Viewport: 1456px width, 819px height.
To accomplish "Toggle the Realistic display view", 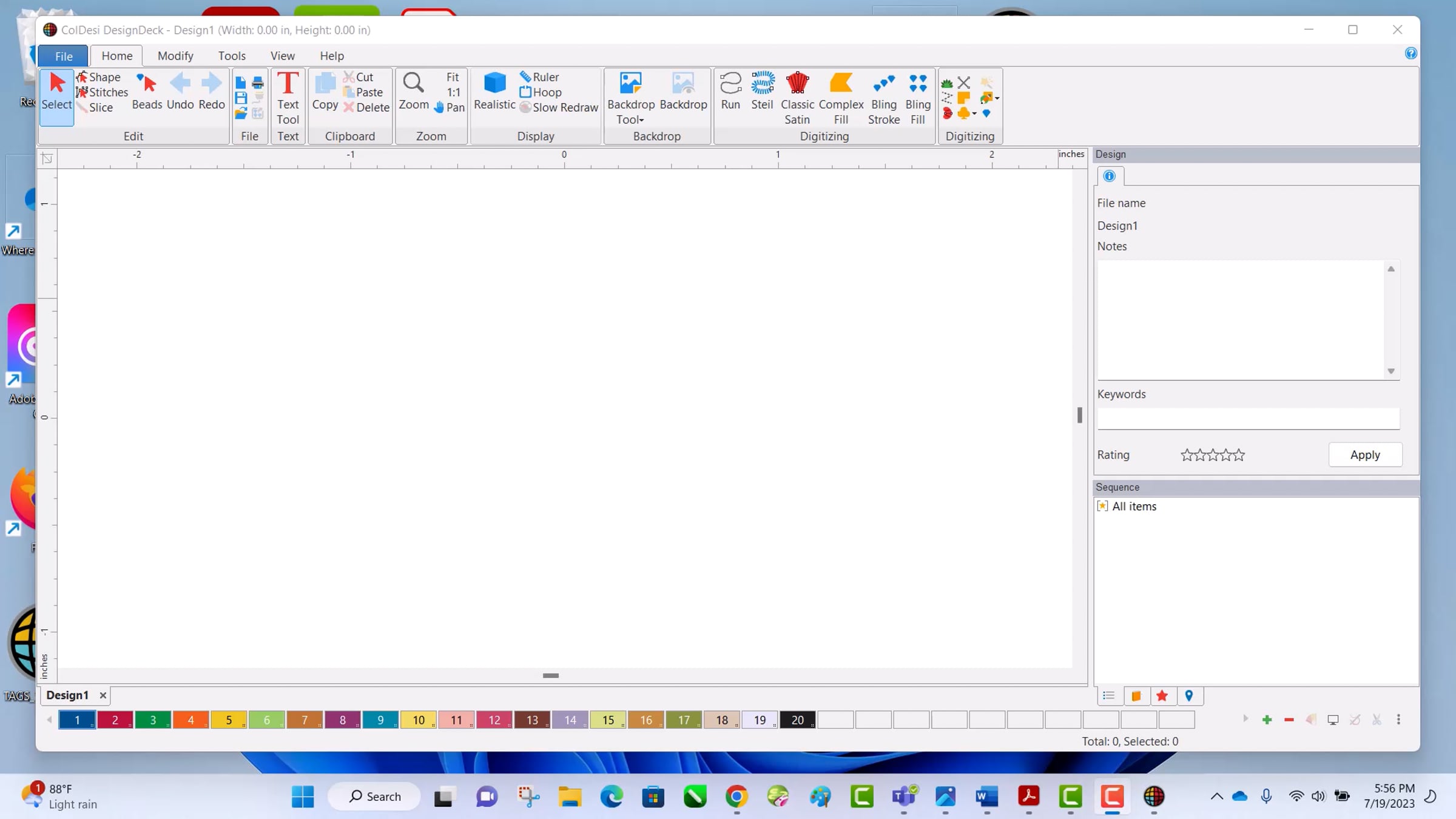I will click(494, 91).
